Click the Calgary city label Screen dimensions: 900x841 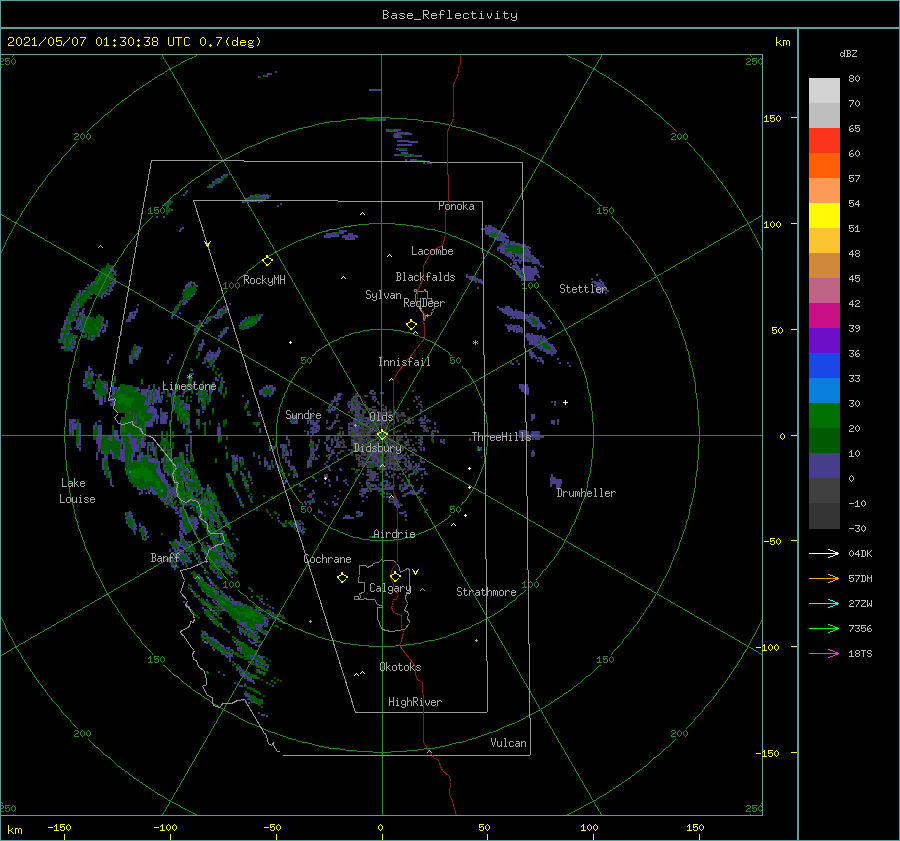coord(390,588)
